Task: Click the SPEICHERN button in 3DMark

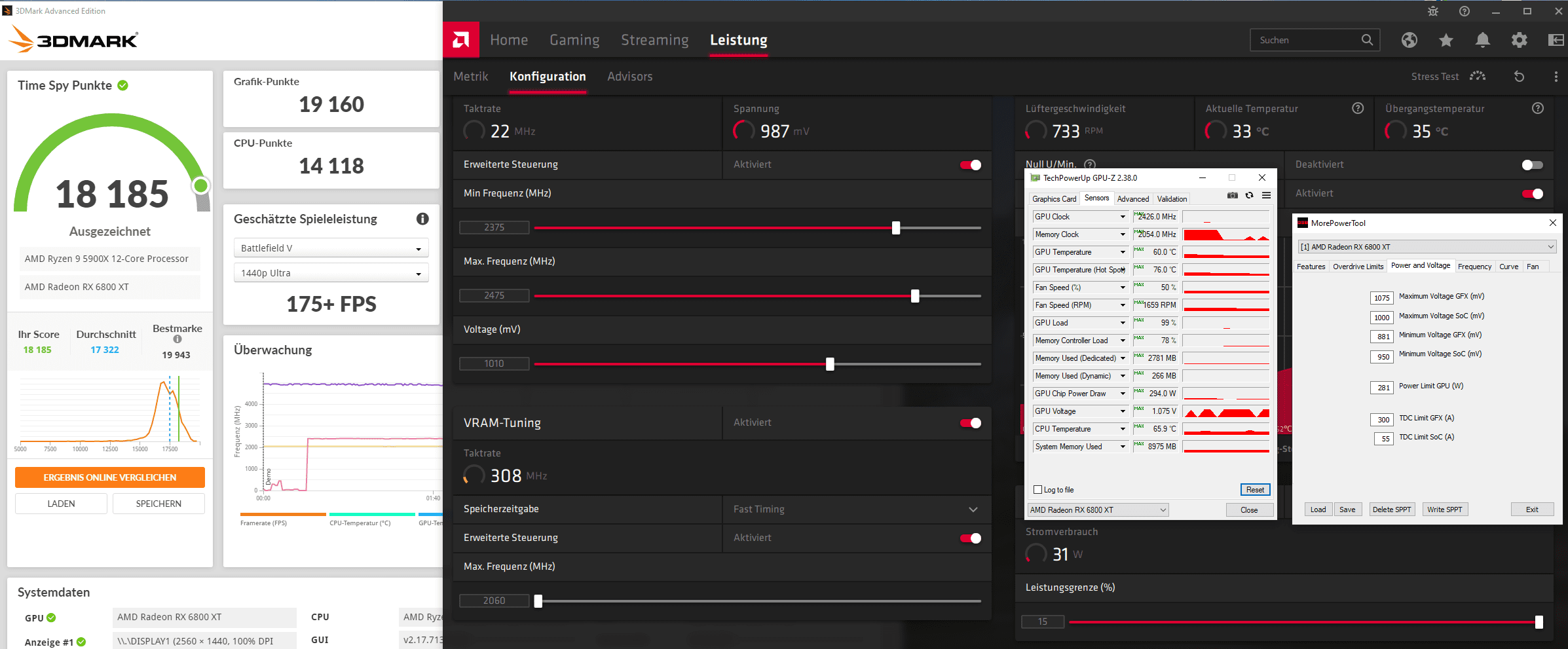Action: click(159, 504)
